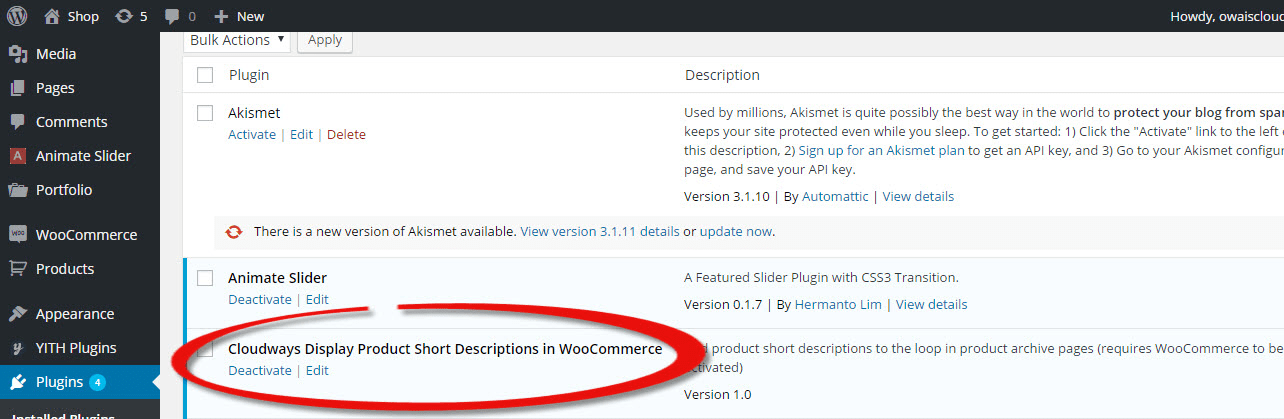Image resolution: width=1284 pixels, height=419 pixels.
Task: Click the YITH Plugins sidebar icon
Action: tap(18, 348)
